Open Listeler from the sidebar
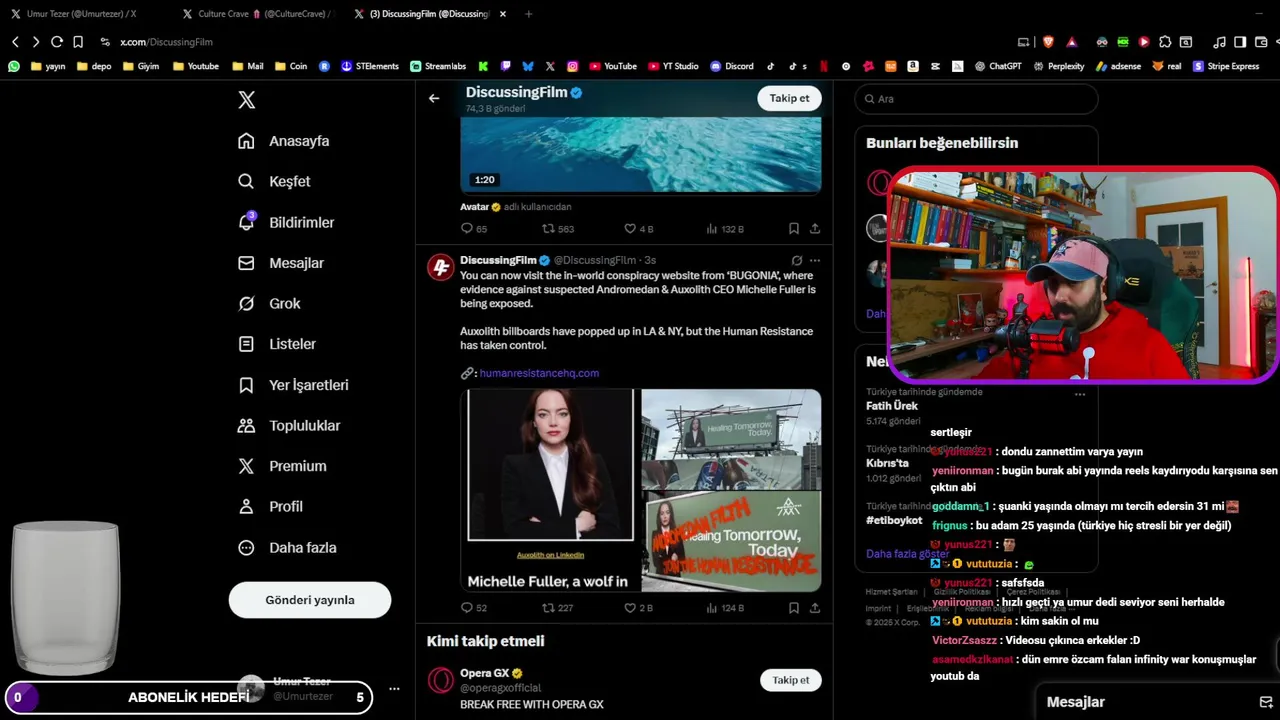1280x720 pixels. coord(276,344)
